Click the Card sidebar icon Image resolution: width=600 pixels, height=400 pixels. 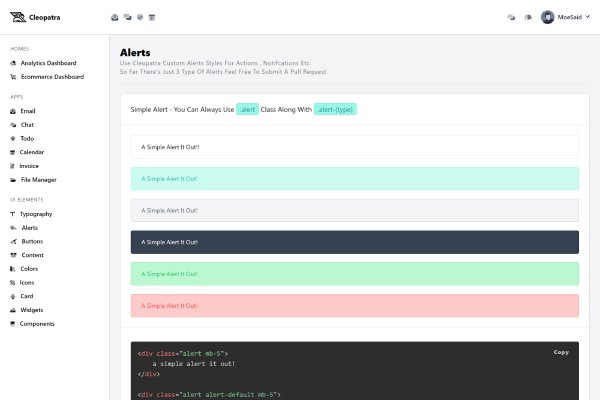coord(13,296)
